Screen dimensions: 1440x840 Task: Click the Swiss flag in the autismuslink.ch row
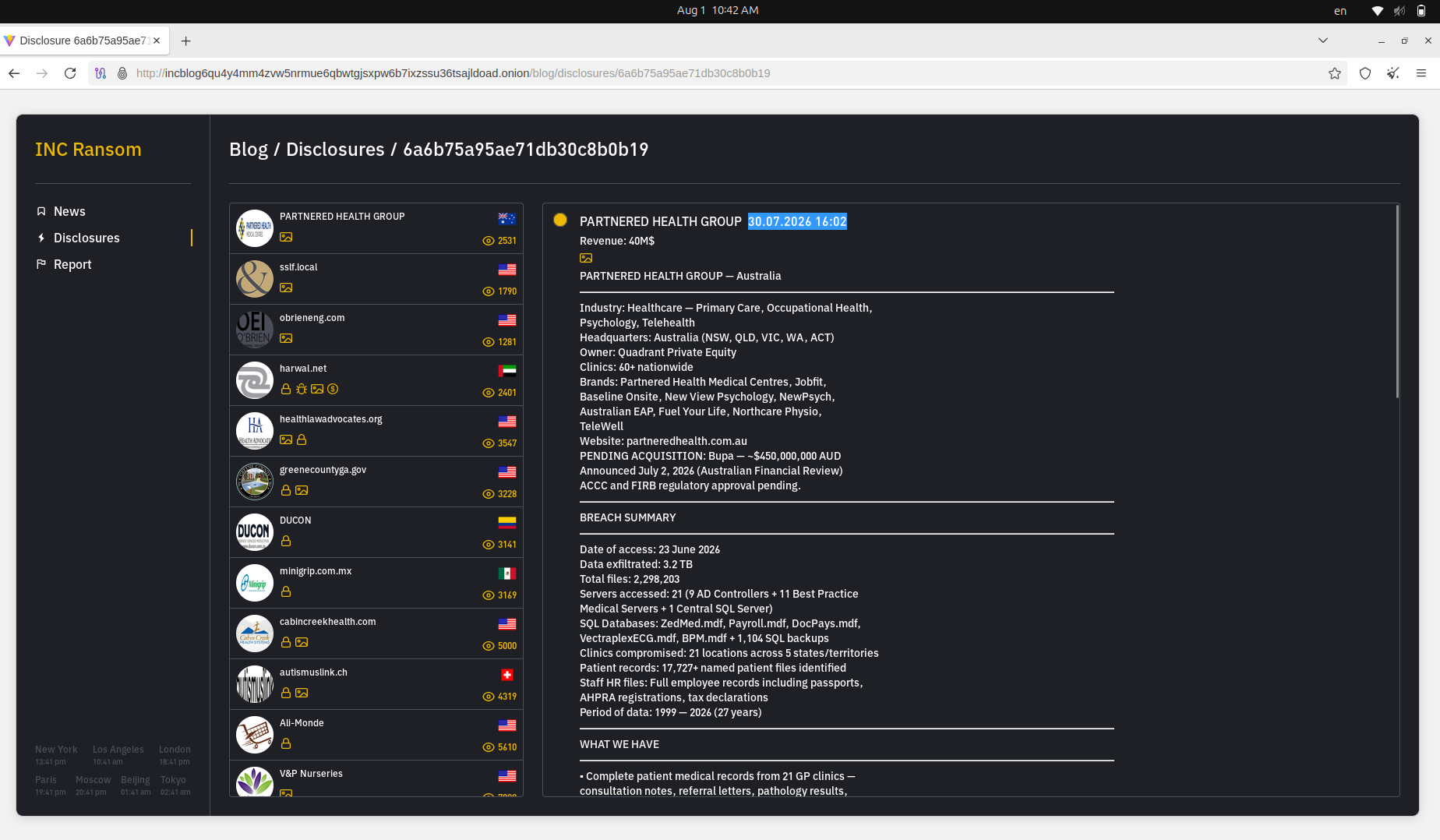pyautogui.click(x=507, y=675)
